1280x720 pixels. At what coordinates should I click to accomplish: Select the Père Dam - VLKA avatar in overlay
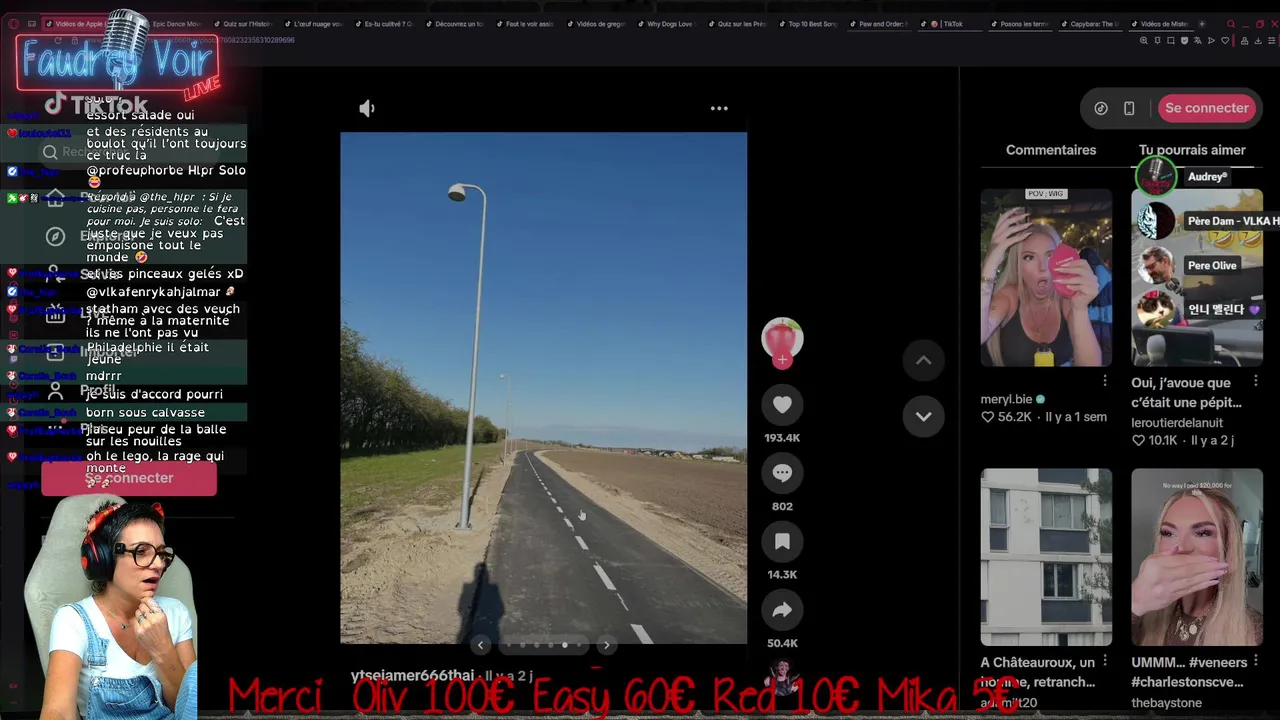click(1156, 221)
